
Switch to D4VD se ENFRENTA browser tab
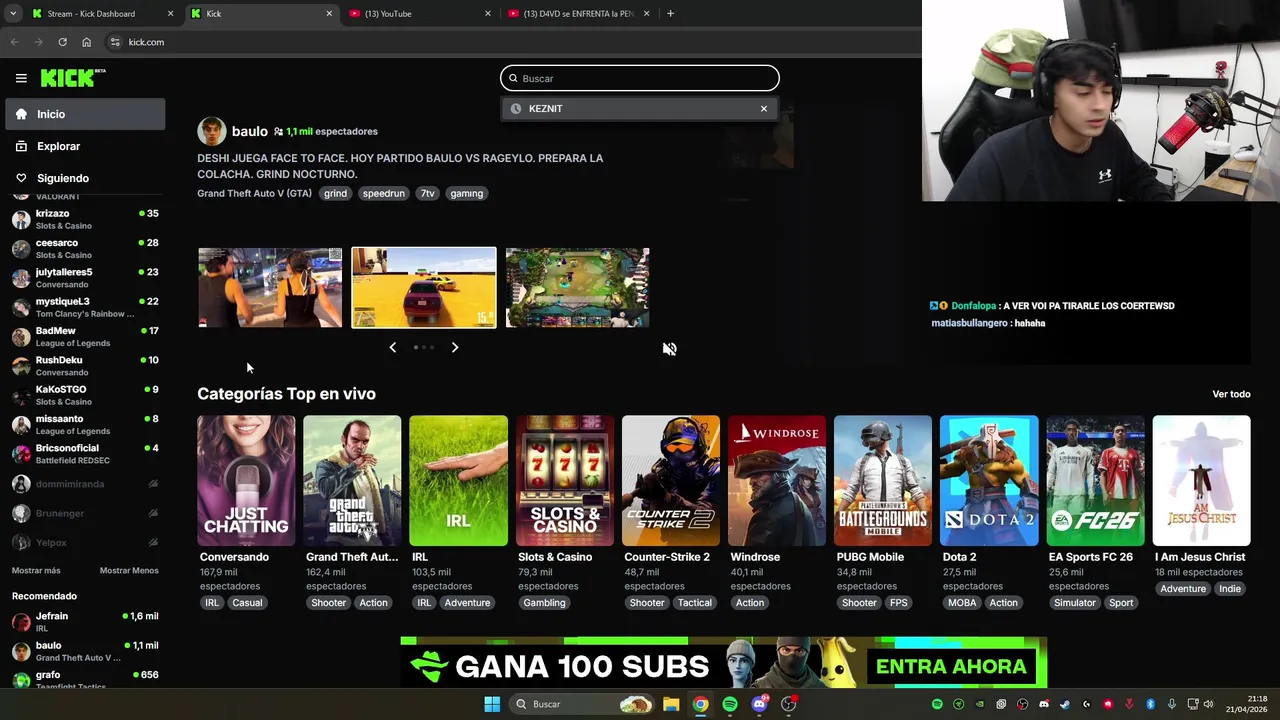[x=578, y=14]
